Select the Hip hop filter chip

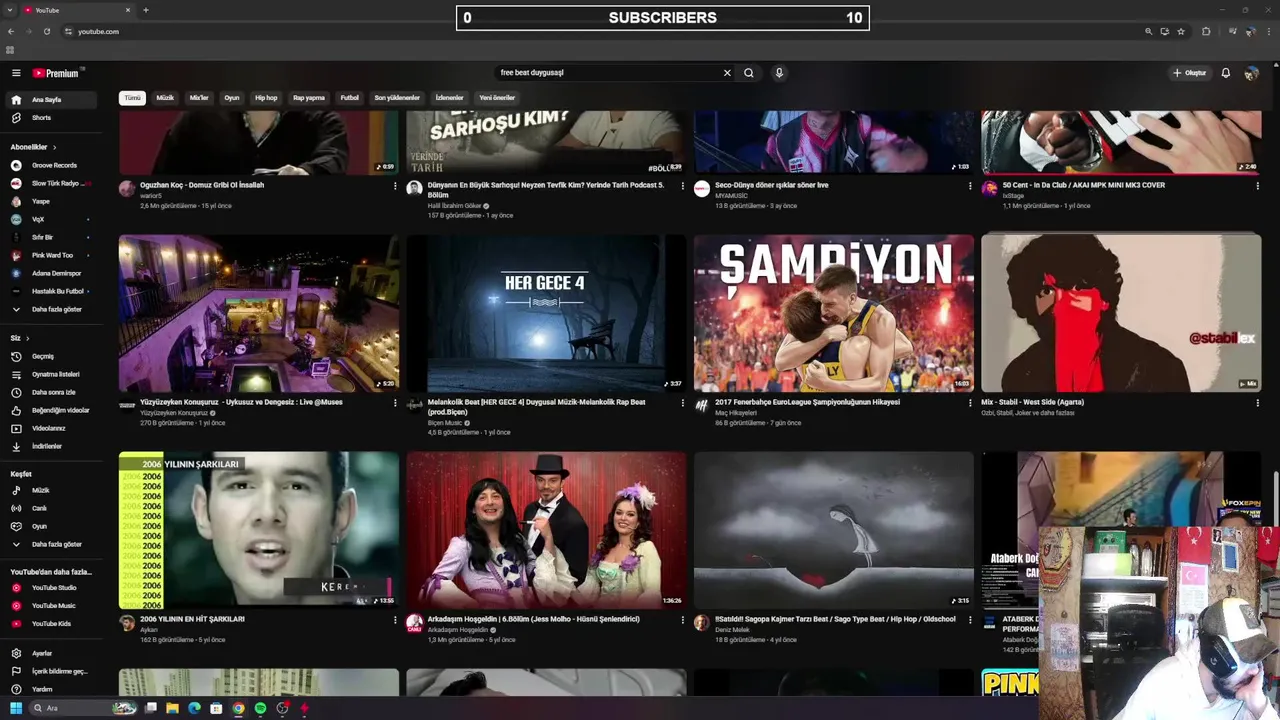(x=266, y=98)
